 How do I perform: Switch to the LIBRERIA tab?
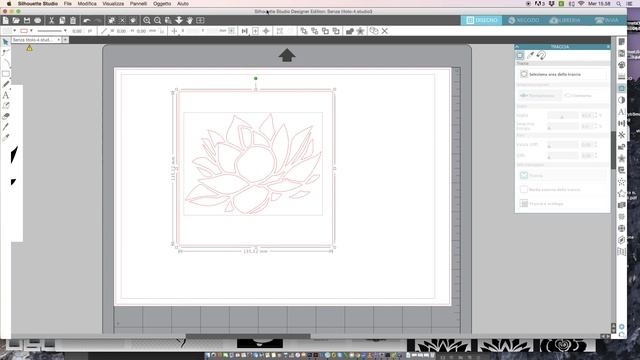pyautogui.click(x=565, y=20)
